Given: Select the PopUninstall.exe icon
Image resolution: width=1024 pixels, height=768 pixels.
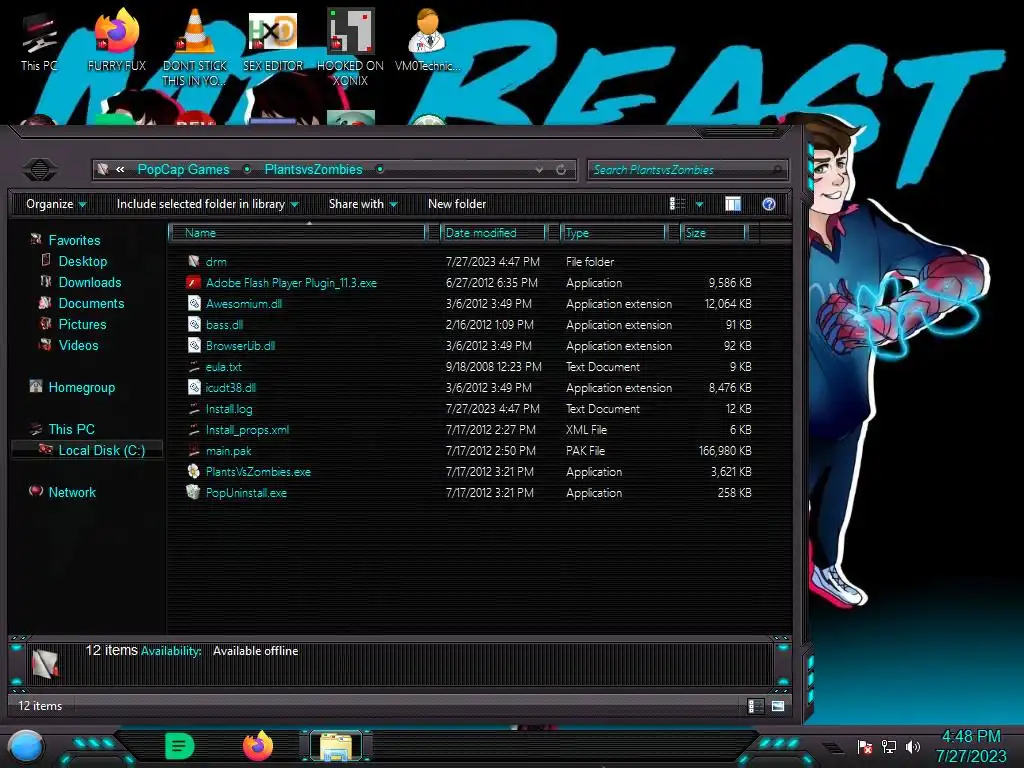Looking at the screenshot, I should [193, 492].
